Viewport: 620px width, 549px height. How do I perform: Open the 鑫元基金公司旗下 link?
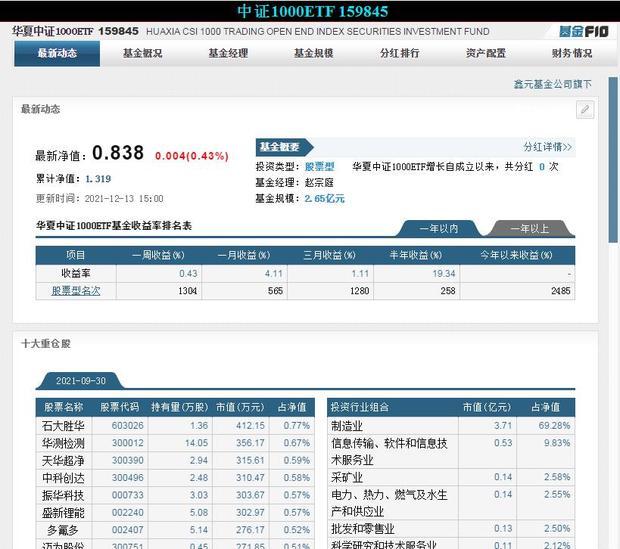coord(553,84)
